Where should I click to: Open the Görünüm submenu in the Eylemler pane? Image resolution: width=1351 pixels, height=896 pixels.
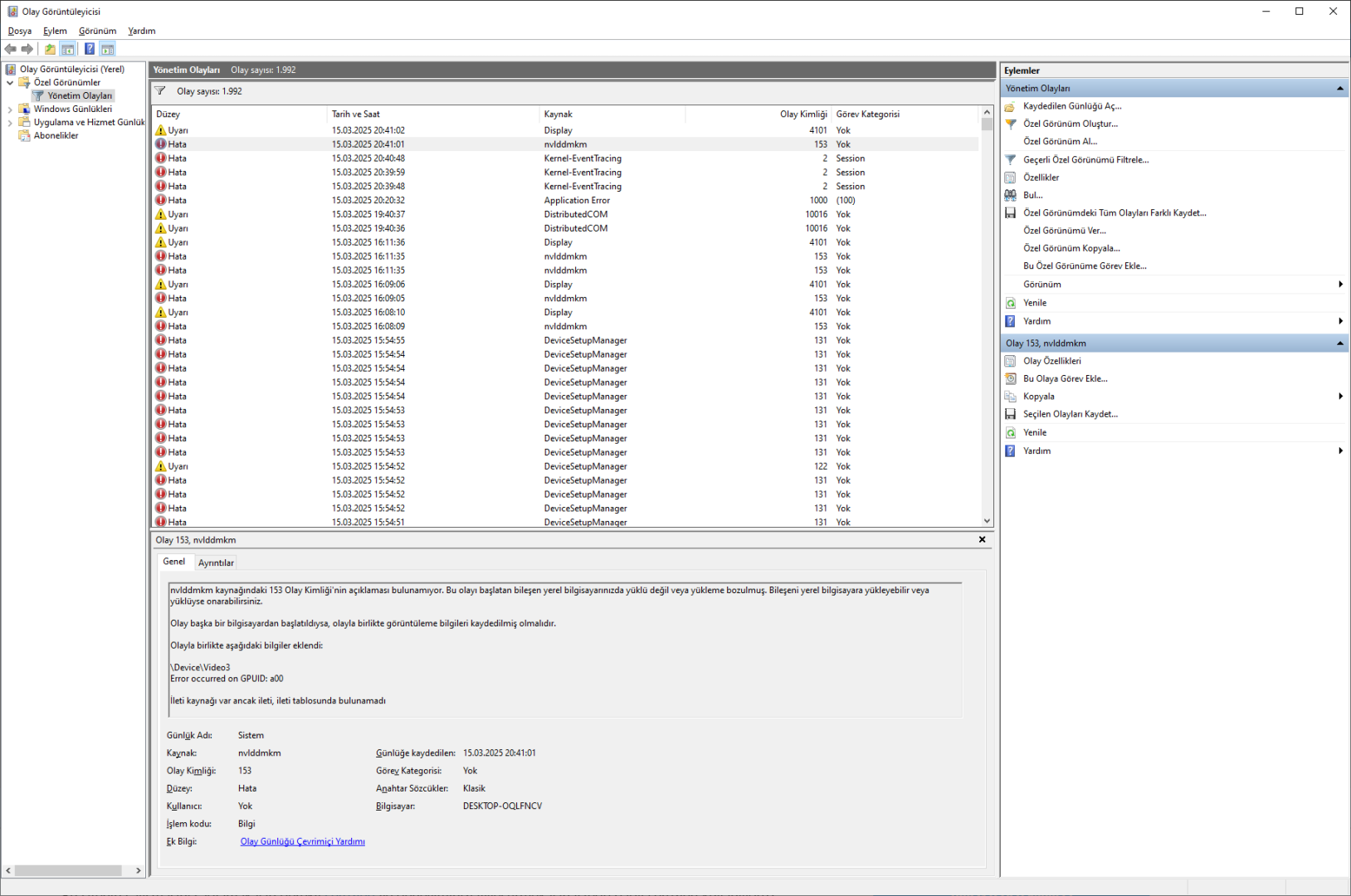(x=1174, y=285)
